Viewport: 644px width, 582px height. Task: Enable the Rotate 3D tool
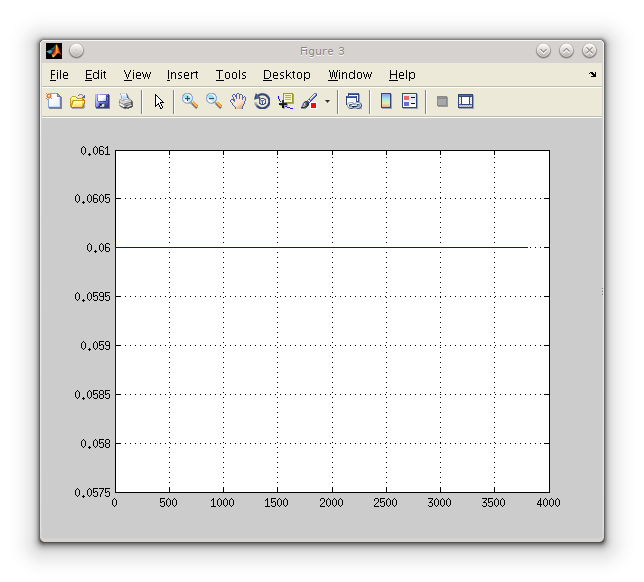click(262, 101)
